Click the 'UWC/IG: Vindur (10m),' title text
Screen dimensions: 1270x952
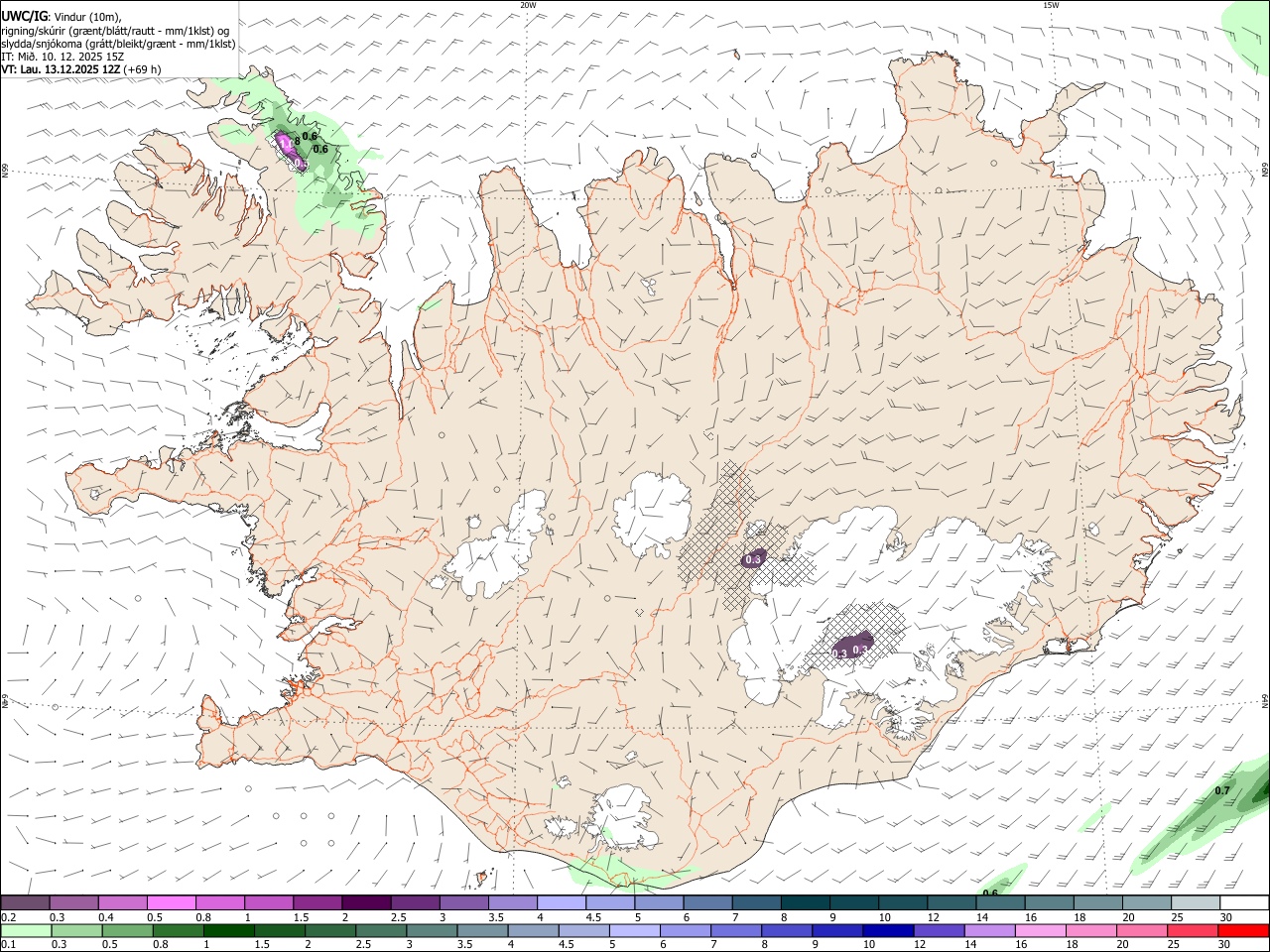point(62,17)
